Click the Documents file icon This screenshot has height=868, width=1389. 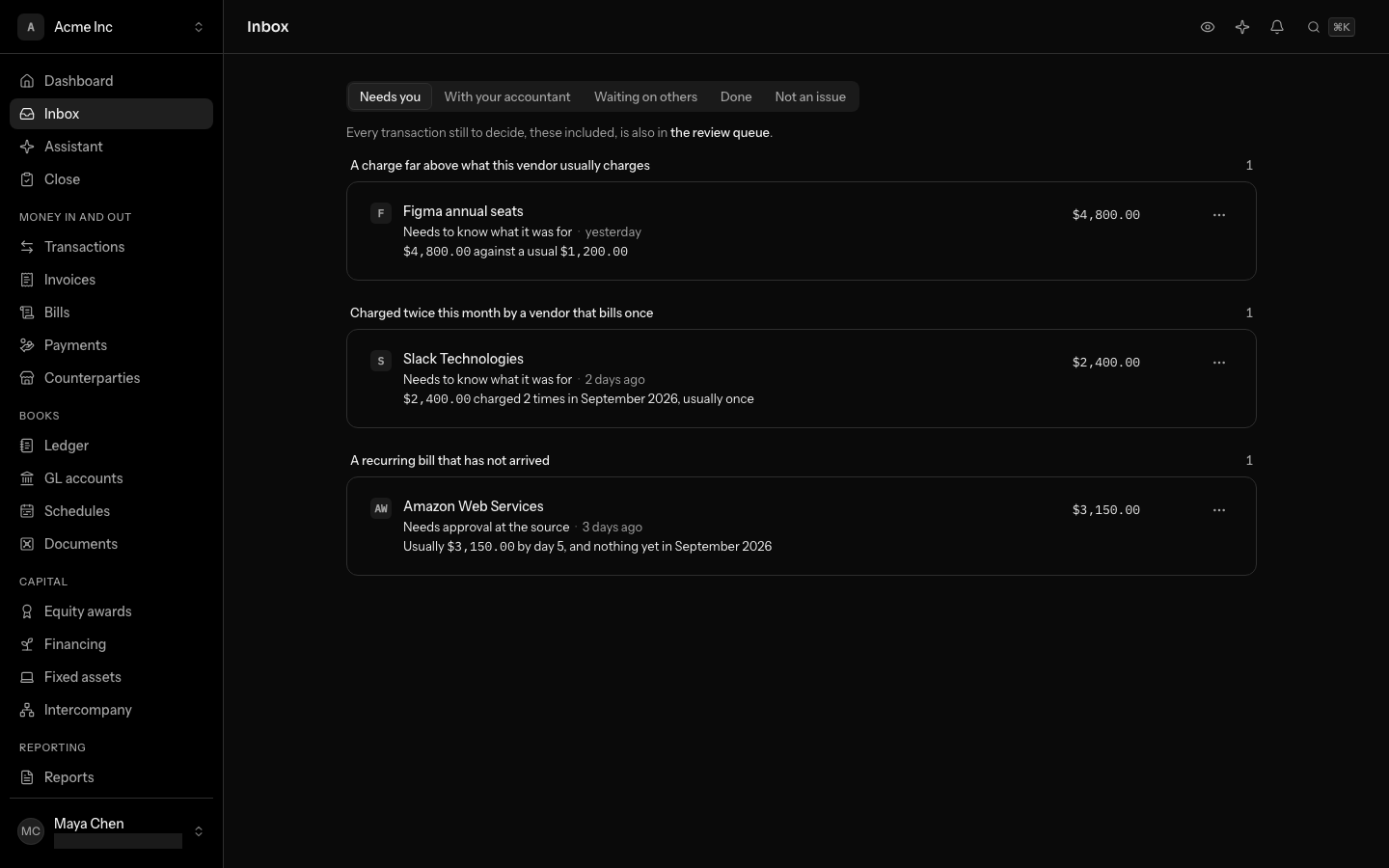(27, 544)
